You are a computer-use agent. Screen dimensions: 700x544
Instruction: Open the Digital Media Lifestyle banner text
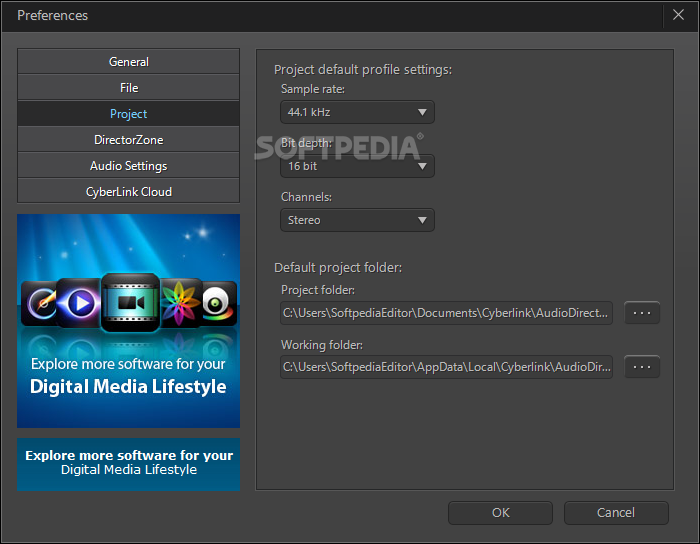128,386
